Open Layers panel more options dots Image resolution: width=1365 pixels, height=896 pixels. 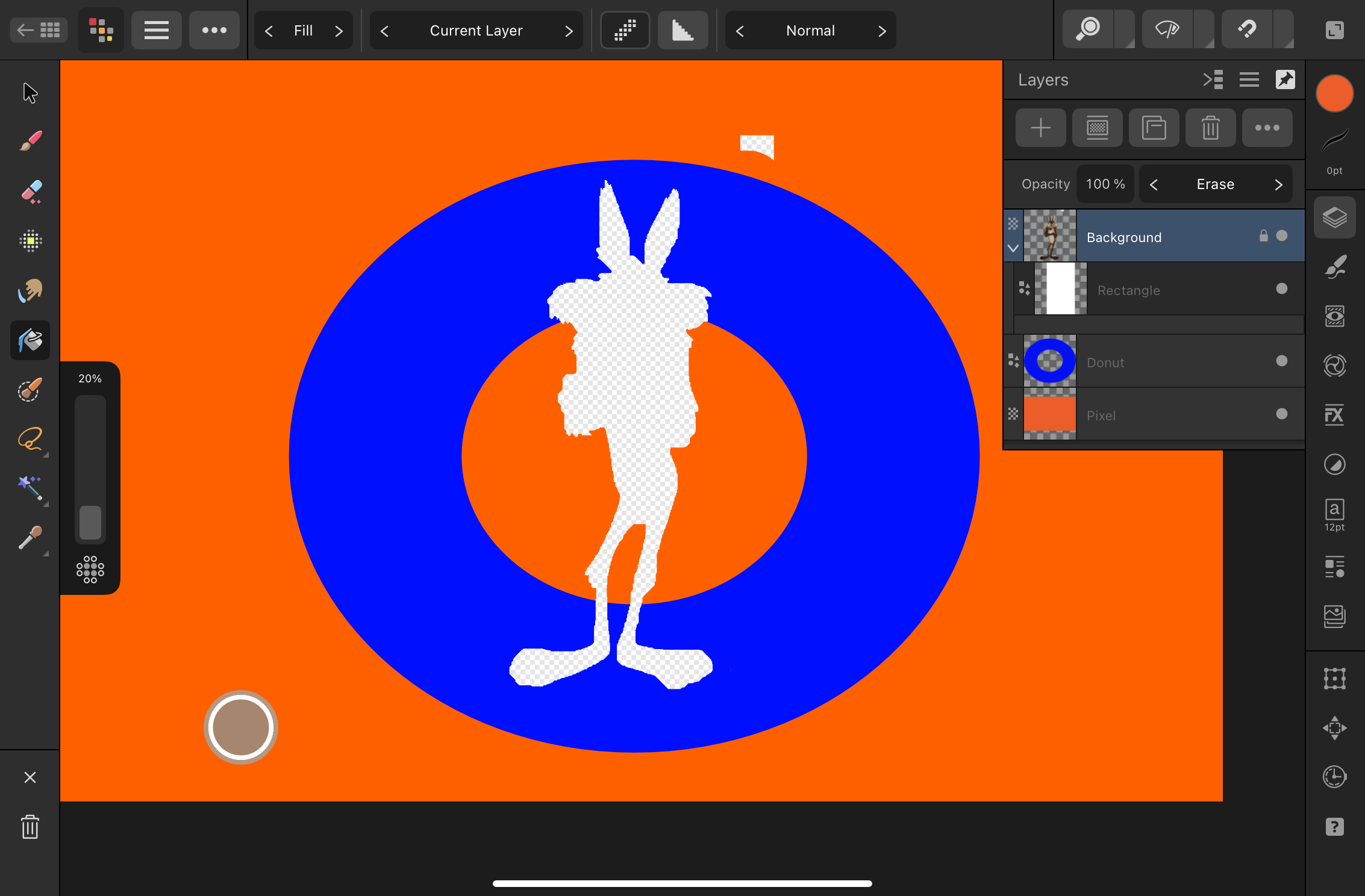tap(1267, 128)
